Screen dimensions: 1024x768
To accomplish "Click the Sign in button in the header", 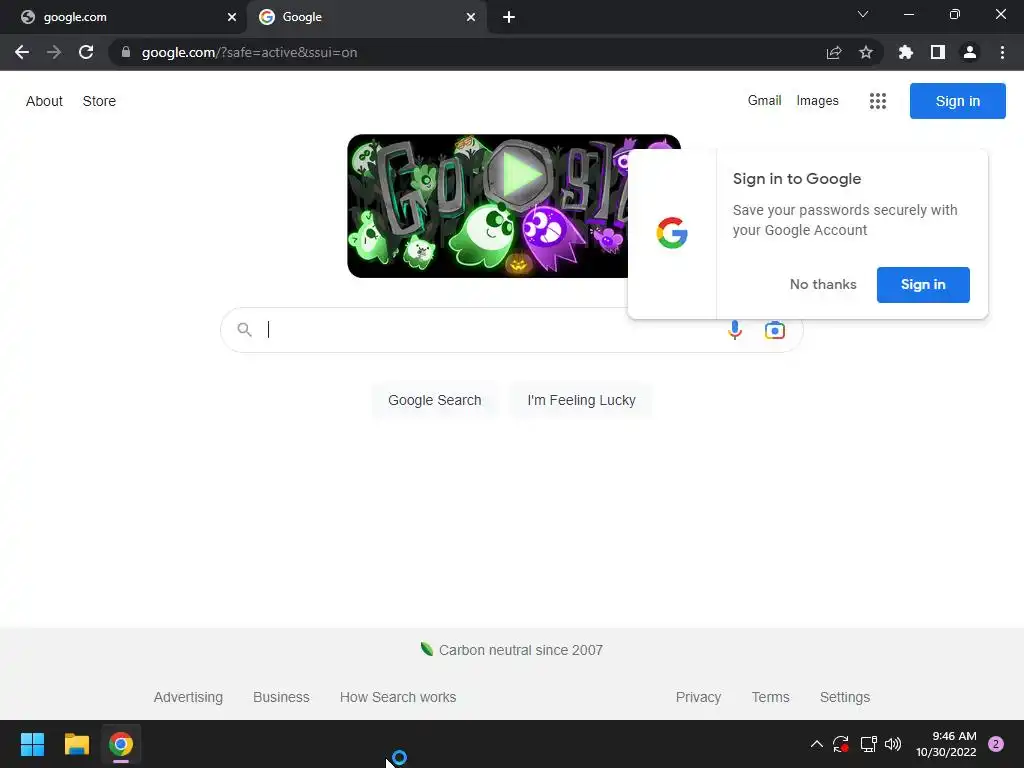I will tap(957, 101).
